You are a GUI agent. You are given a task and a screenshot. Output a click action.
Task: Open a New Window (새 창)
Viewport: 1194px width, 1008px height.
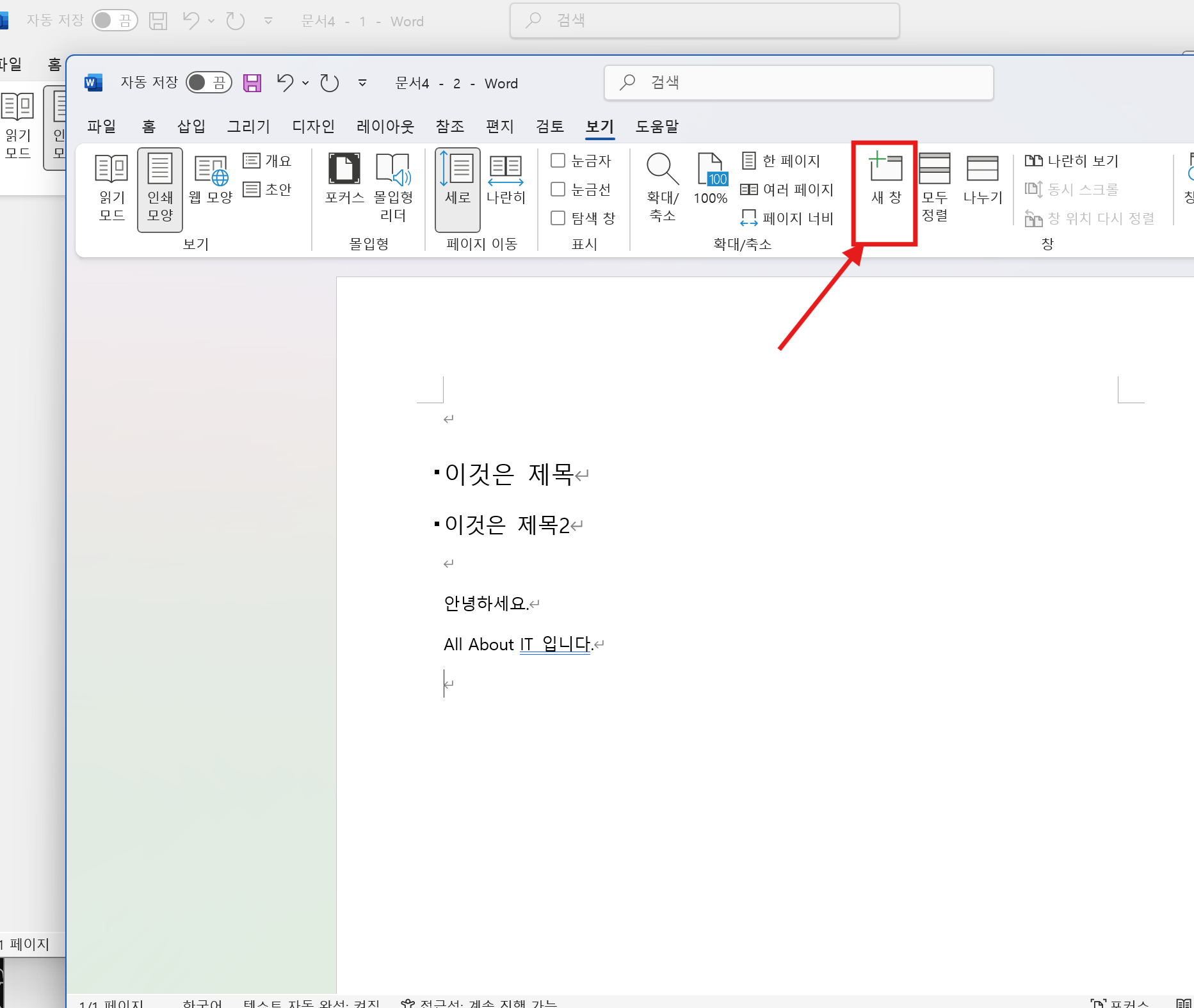click(886, 180)
